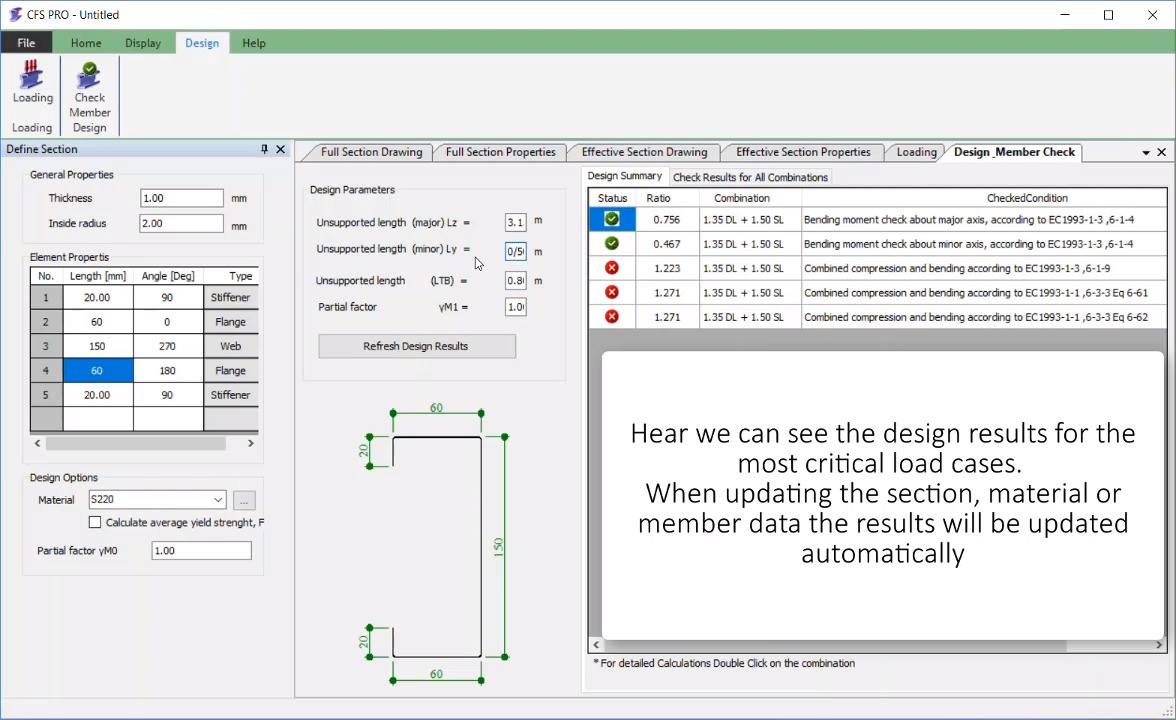Switch to the Home ribbon tab

tap(86, 43)
